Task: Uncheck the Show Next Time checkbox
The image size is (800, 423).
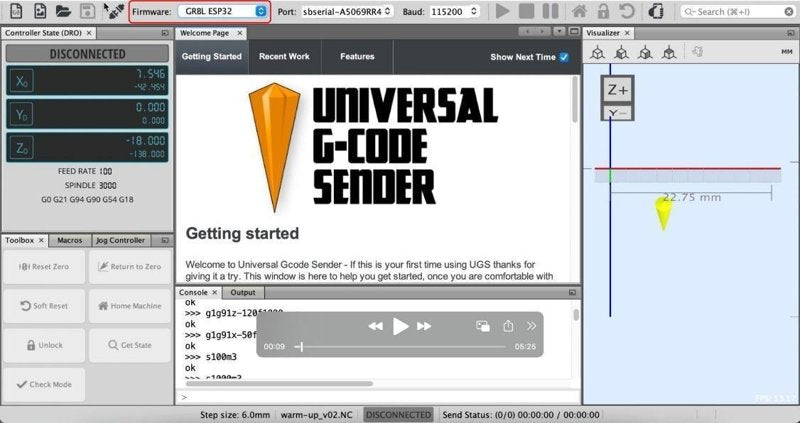Action: [564, 57]
